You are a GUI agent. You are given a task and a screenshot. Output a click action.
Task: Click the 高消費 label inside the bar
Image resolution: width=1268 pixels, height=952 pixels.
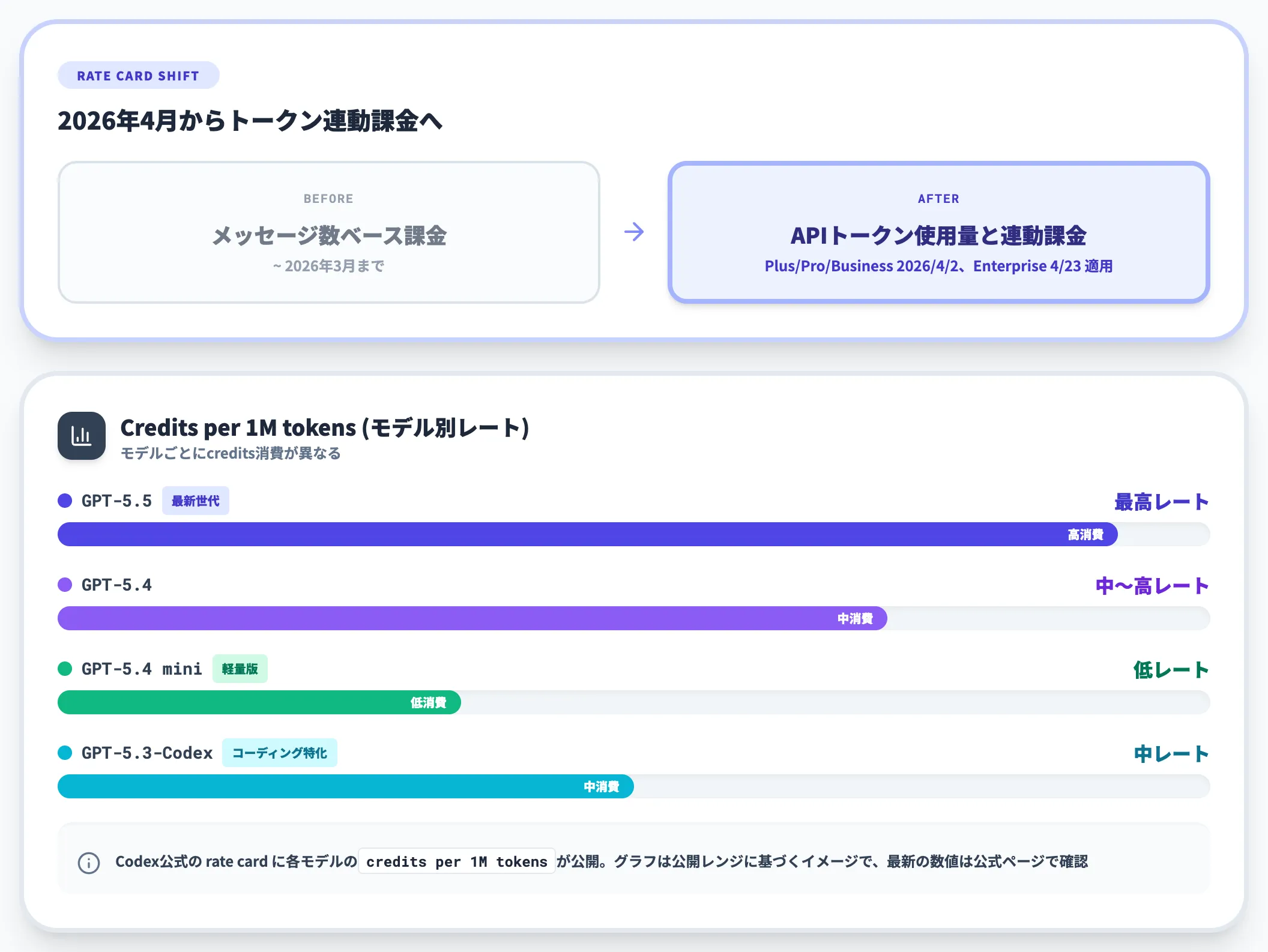1085,534
